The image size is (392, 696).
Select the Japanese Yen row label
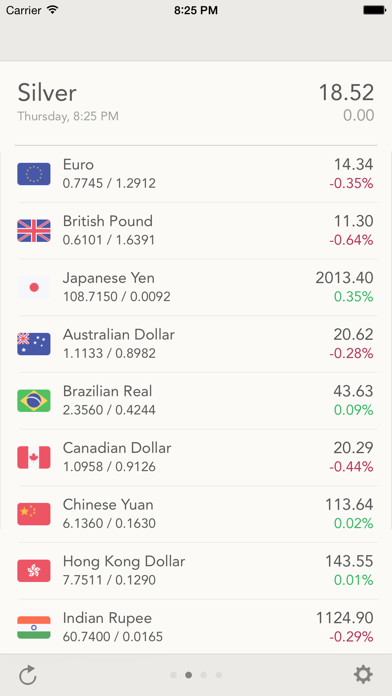109,278
